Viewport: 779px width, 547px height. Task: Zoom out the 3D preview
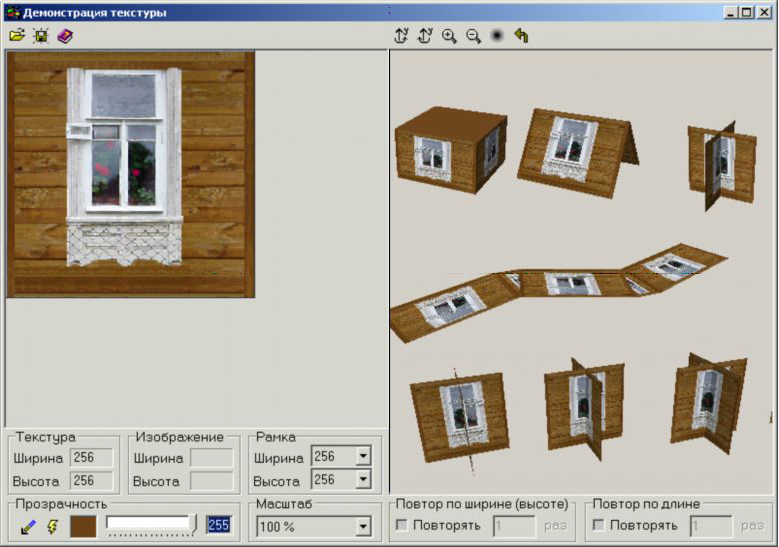(x=473, y=36)
